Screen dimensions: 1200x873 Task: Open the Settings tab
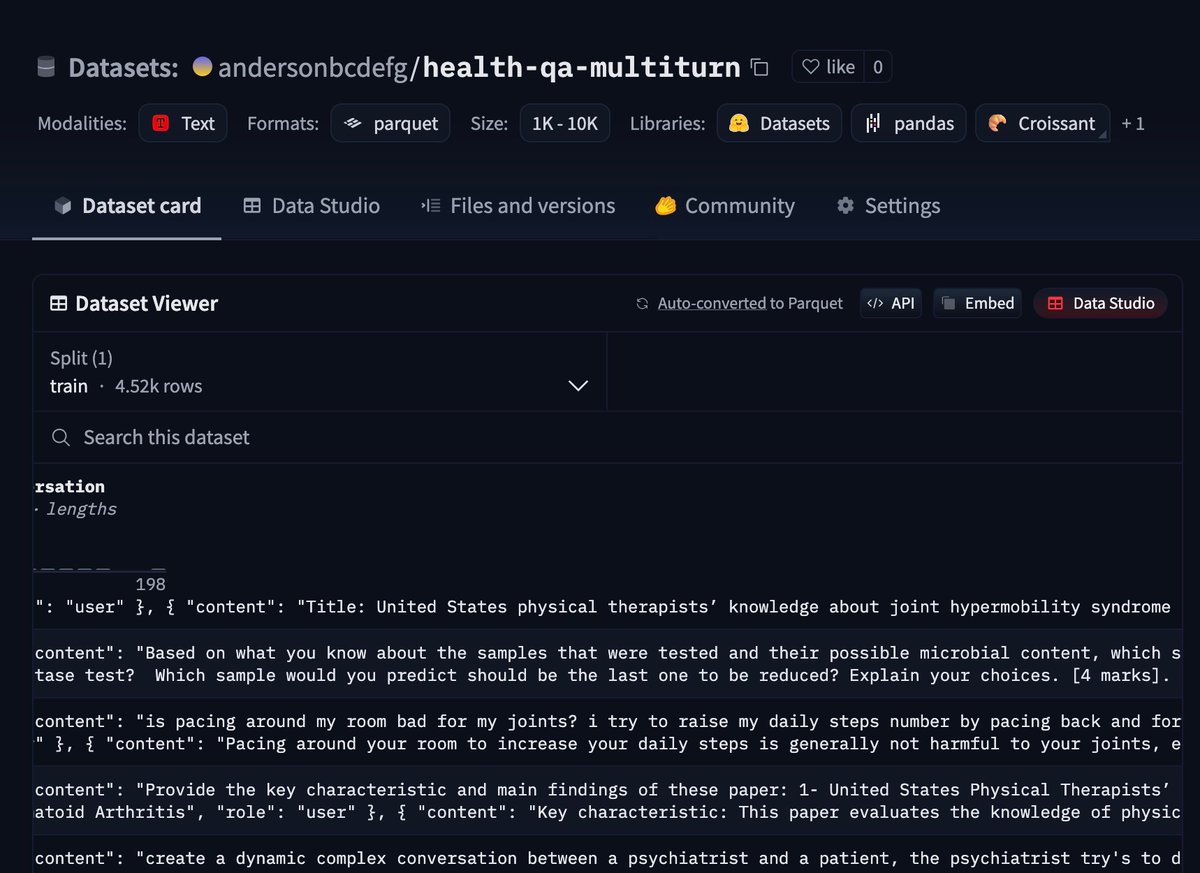[888, 206]
